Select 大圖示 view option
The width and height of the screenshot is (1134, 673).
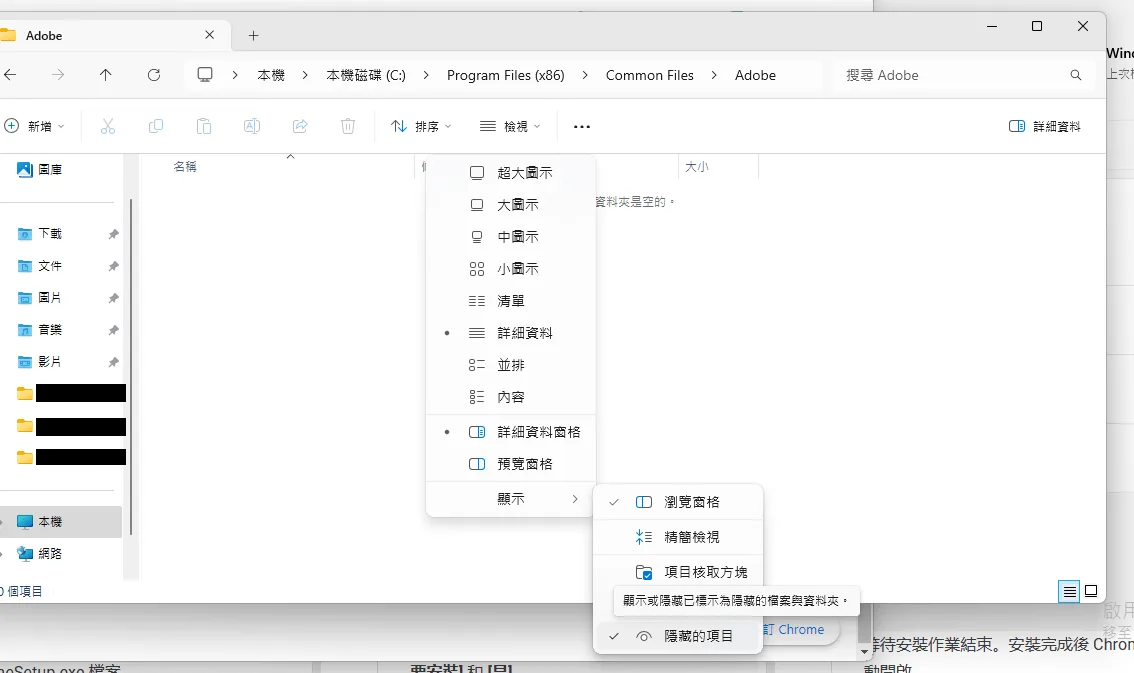511,205
